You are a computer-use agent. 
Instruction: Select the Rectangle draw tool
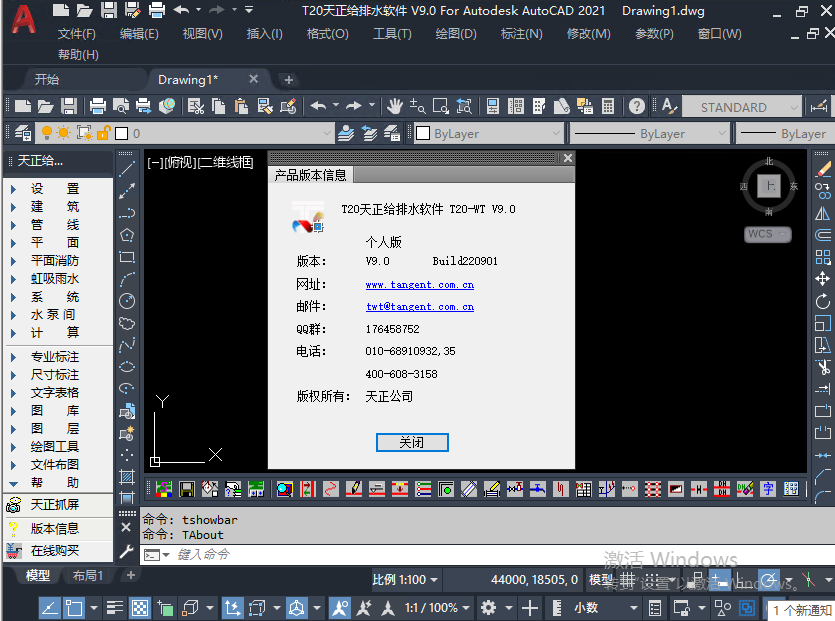127,257
